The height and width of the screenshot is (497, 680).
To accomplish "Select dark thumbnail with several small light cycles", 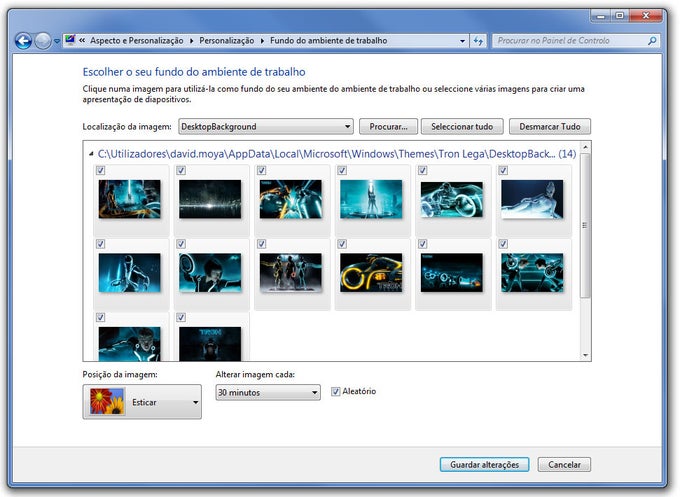I will (x=451, y=273).
